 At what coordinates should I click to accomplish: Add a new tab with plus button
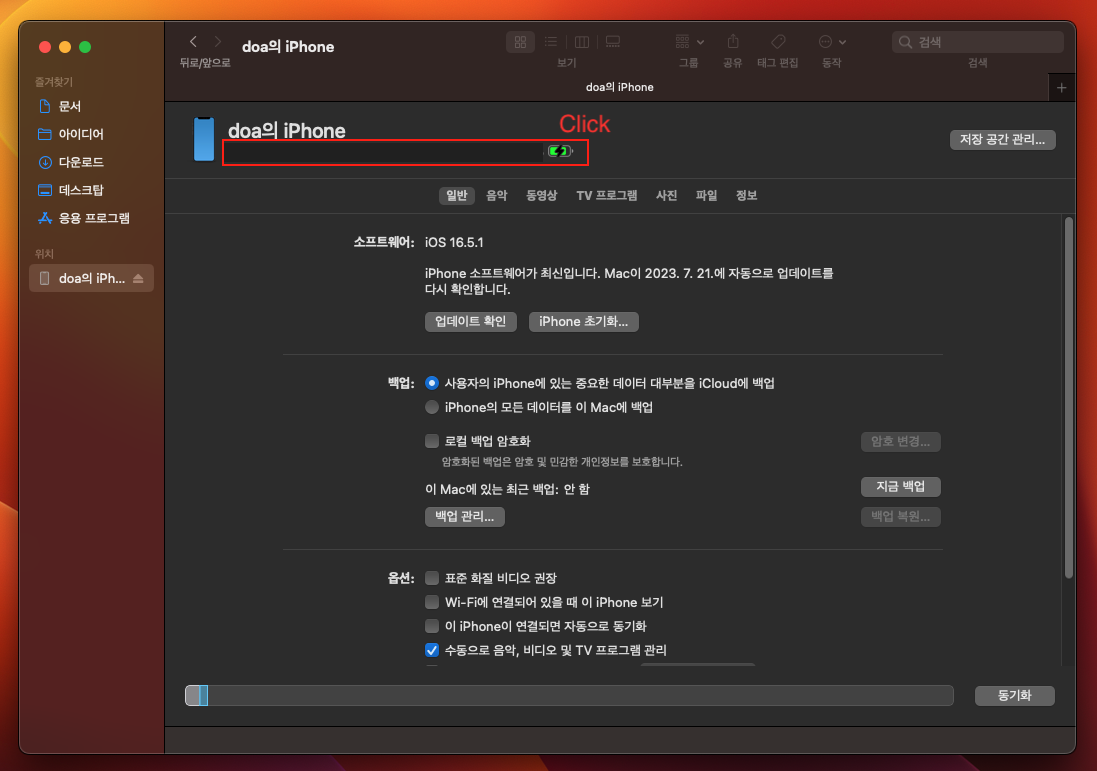click(x=1061, y=88)
